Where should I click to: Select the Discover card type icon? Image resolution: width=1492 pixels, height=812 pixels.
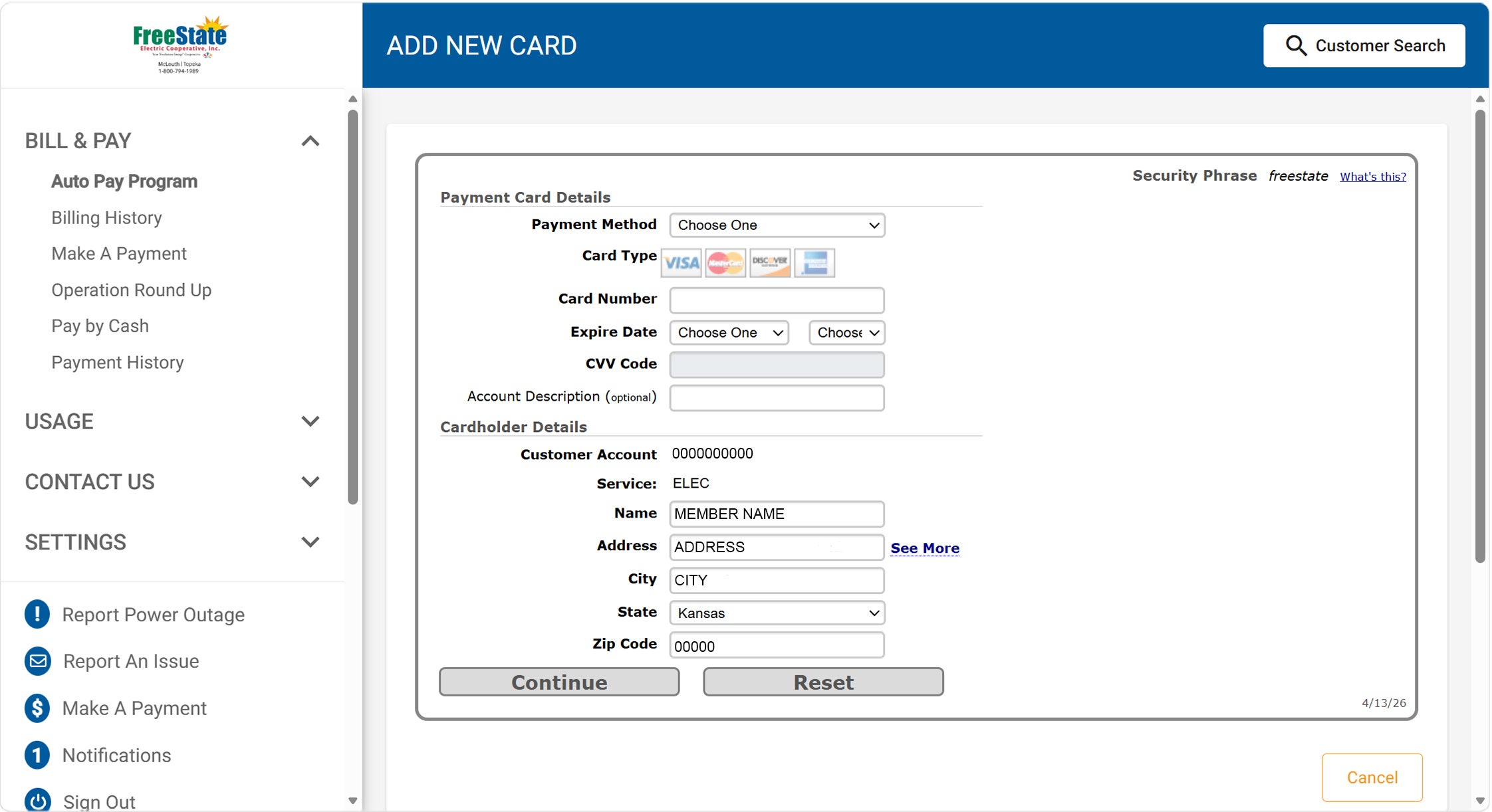[x=769, y=262]
